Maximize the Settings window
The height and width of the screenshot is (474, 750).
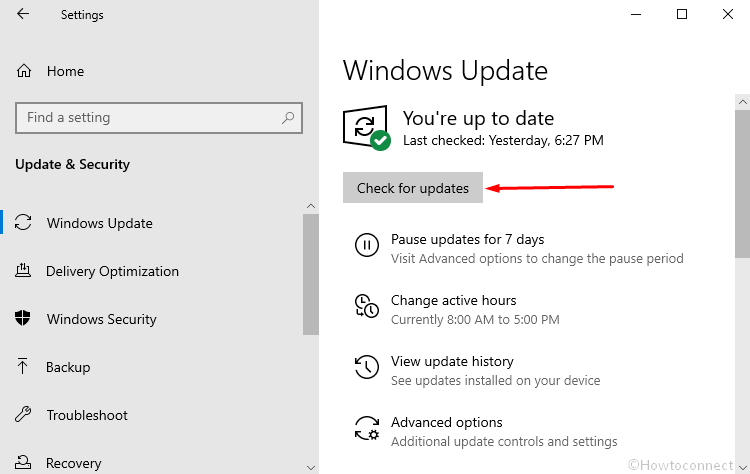click(x=682, y=14)
